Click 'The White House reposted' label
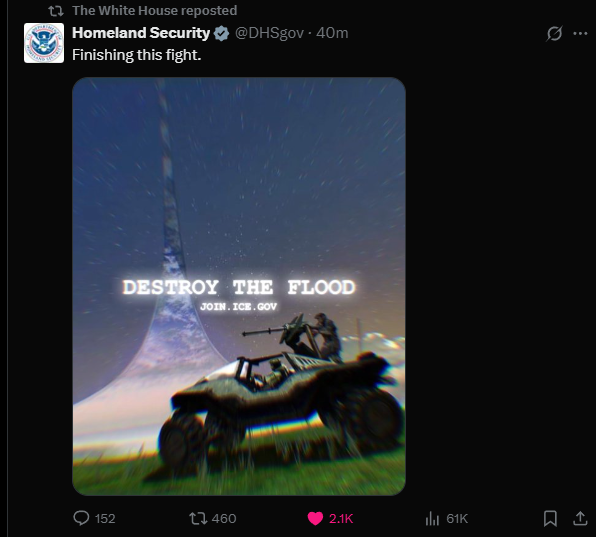Screen dimensions: 596x537 pos(155,10)
